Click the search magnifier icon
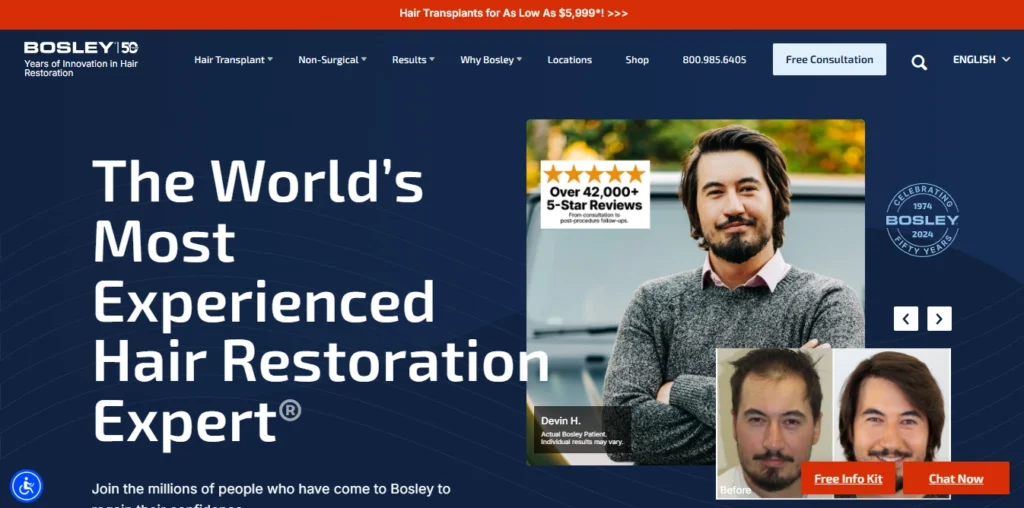The height and width of the screenshot is (508, 1024). [919, 63]
